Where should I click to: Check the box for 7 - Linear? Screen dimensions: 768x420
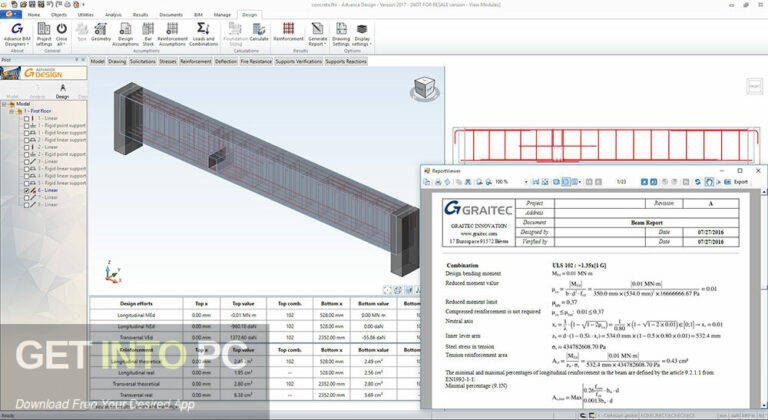(x=27, y=198)
